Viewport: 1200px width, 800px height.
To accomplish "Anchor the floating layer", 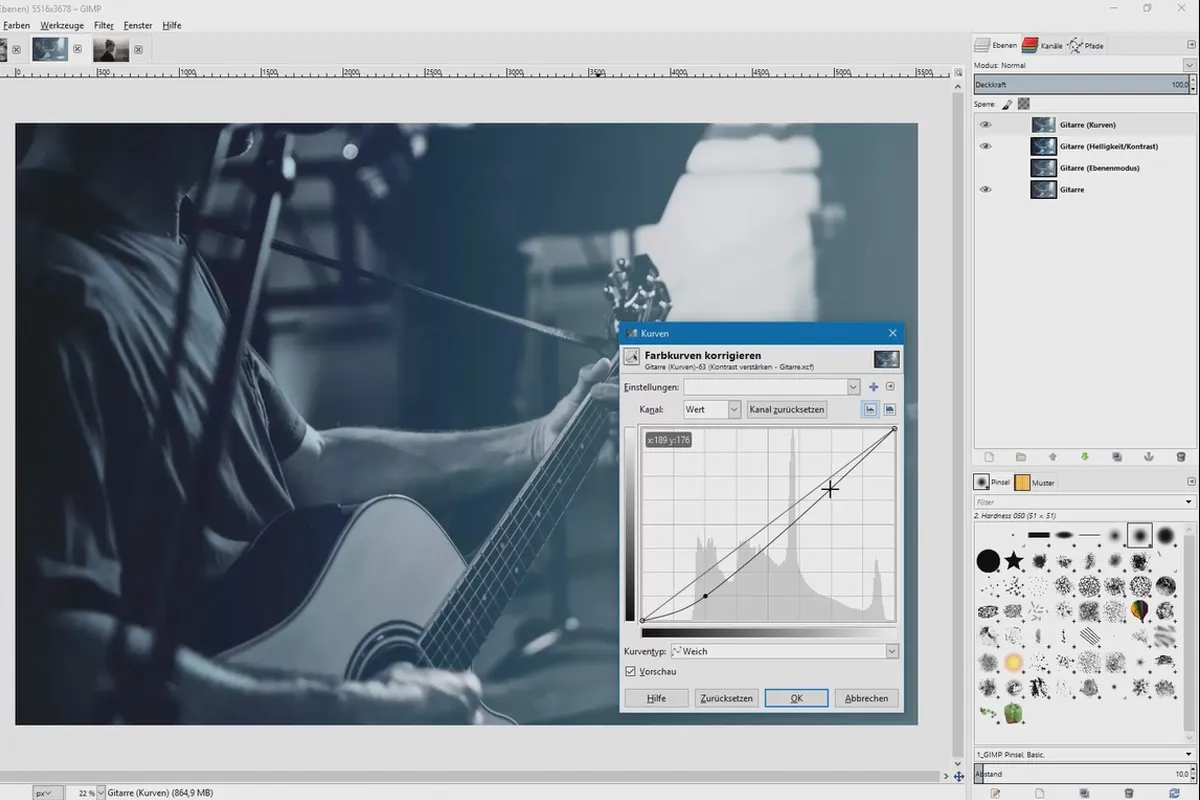I will 1148,457.
